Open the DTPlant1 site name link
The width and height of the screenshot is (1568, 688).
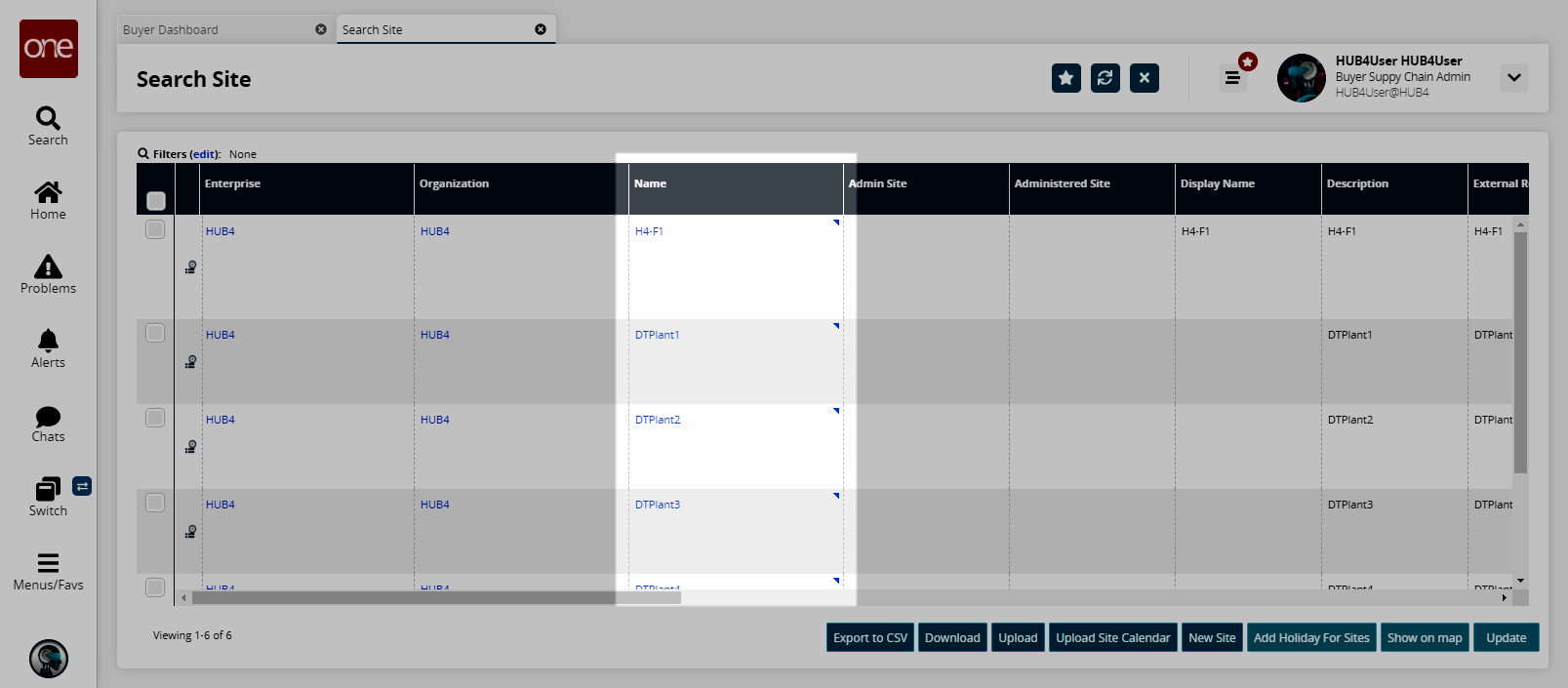657,335
